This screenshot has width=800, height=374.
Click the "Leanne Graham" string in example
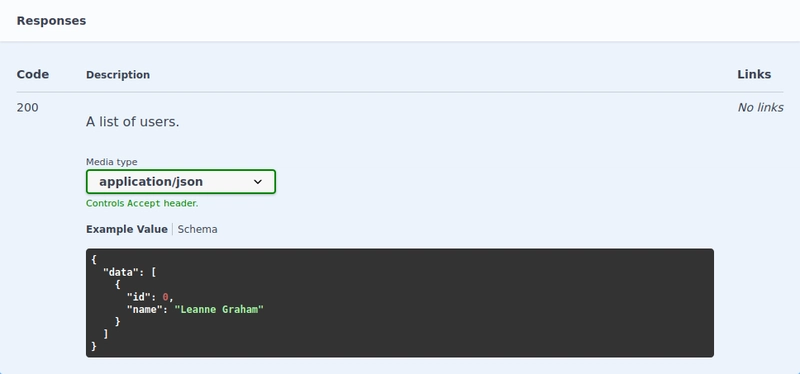coord(219,309)
